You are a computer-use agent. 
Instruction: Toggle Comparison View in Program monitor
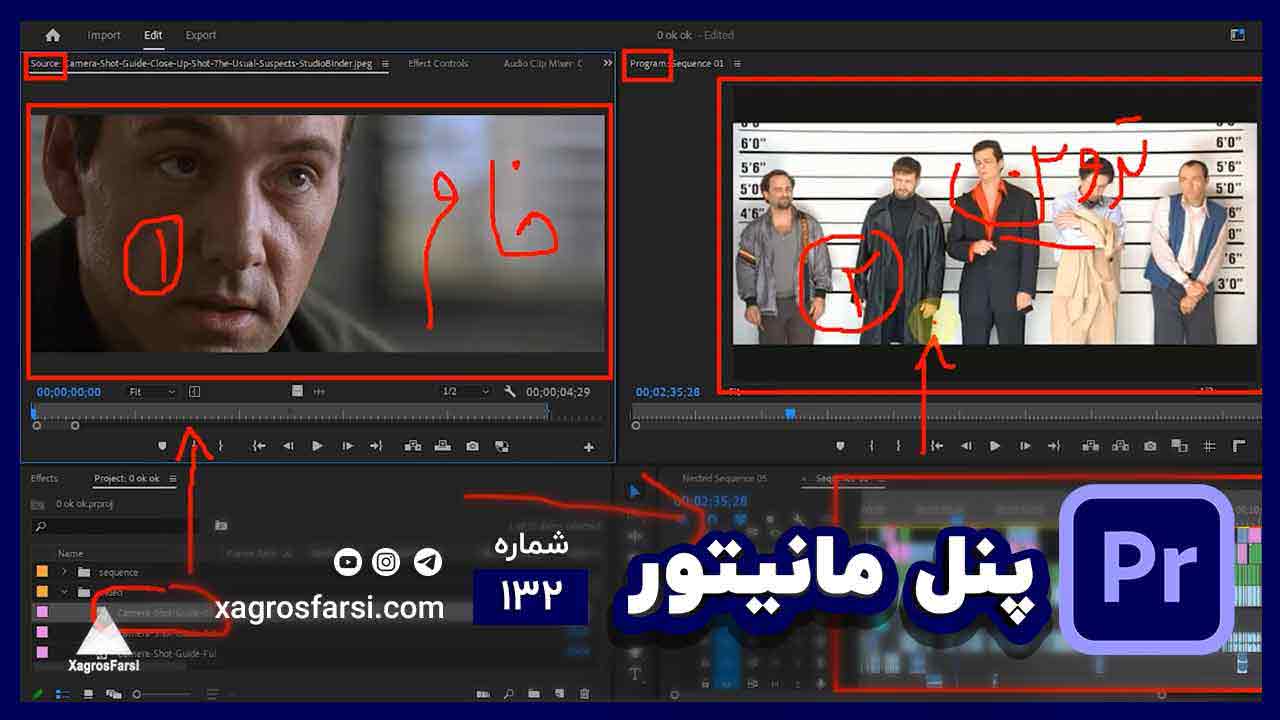[x=1179, y=446]
